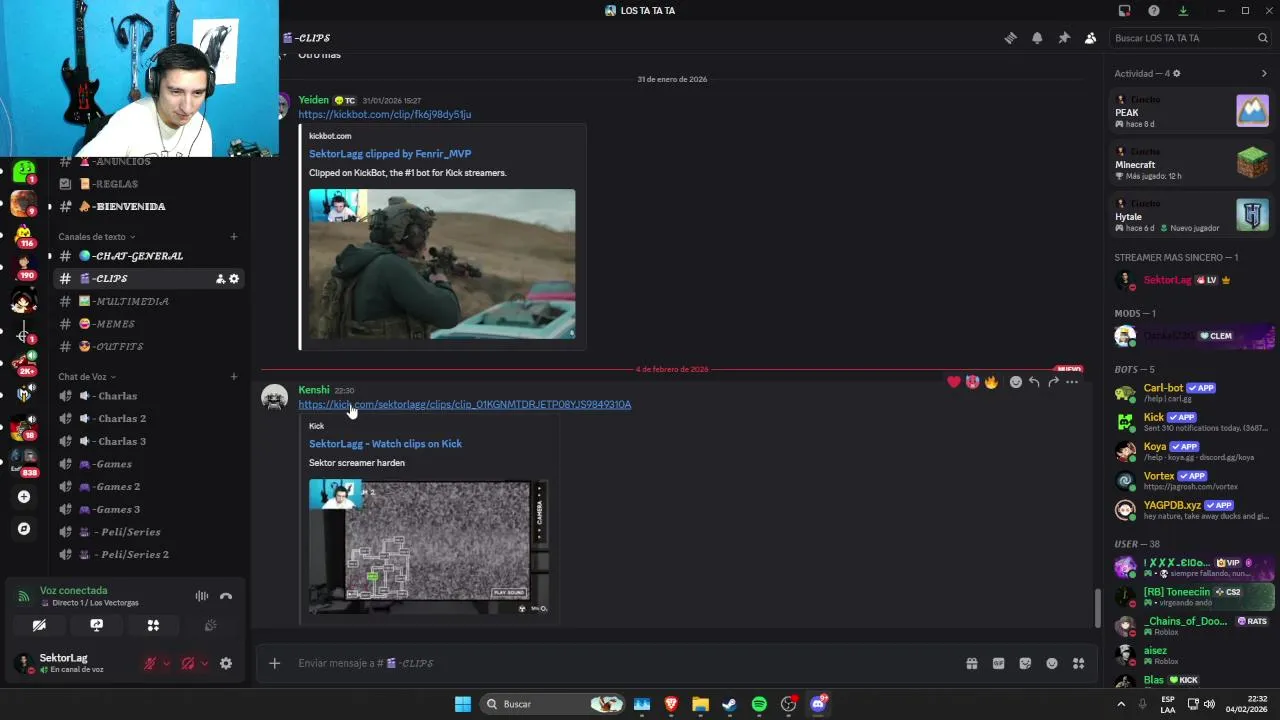This screenshot has width=1280, height=720.
Task: Open Steam from the Windows taskbar
Action: point(730,704)
